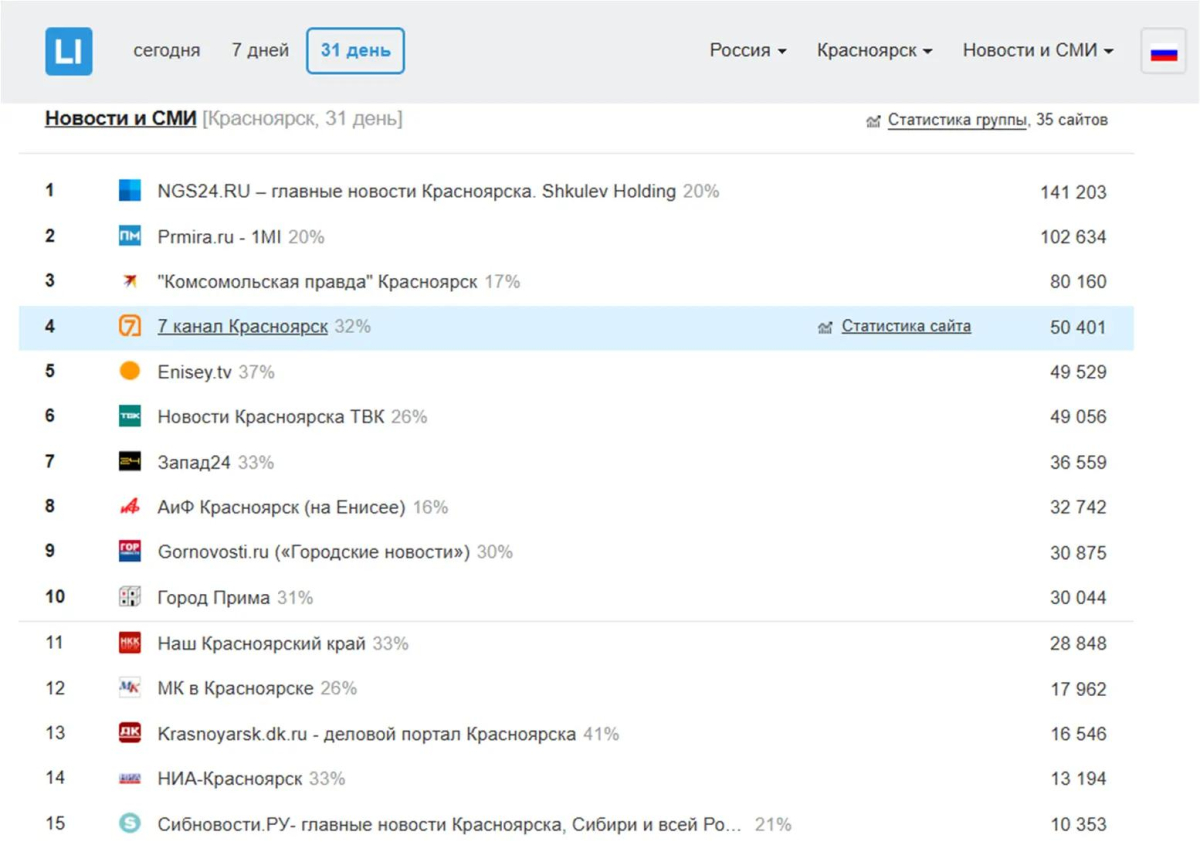Open the Новости и СМИ heading link
1200x852 pixels.
(121, 119)
